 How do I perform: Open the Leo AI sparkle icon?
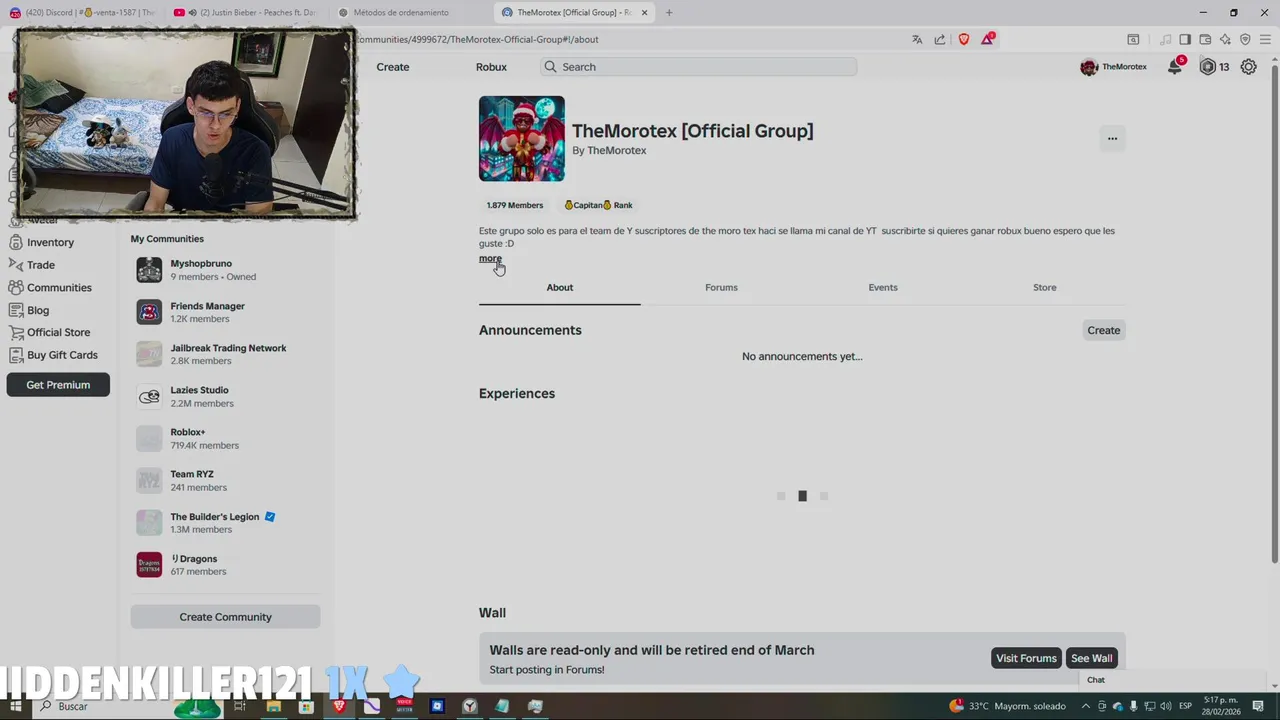tap(1226, 39)
